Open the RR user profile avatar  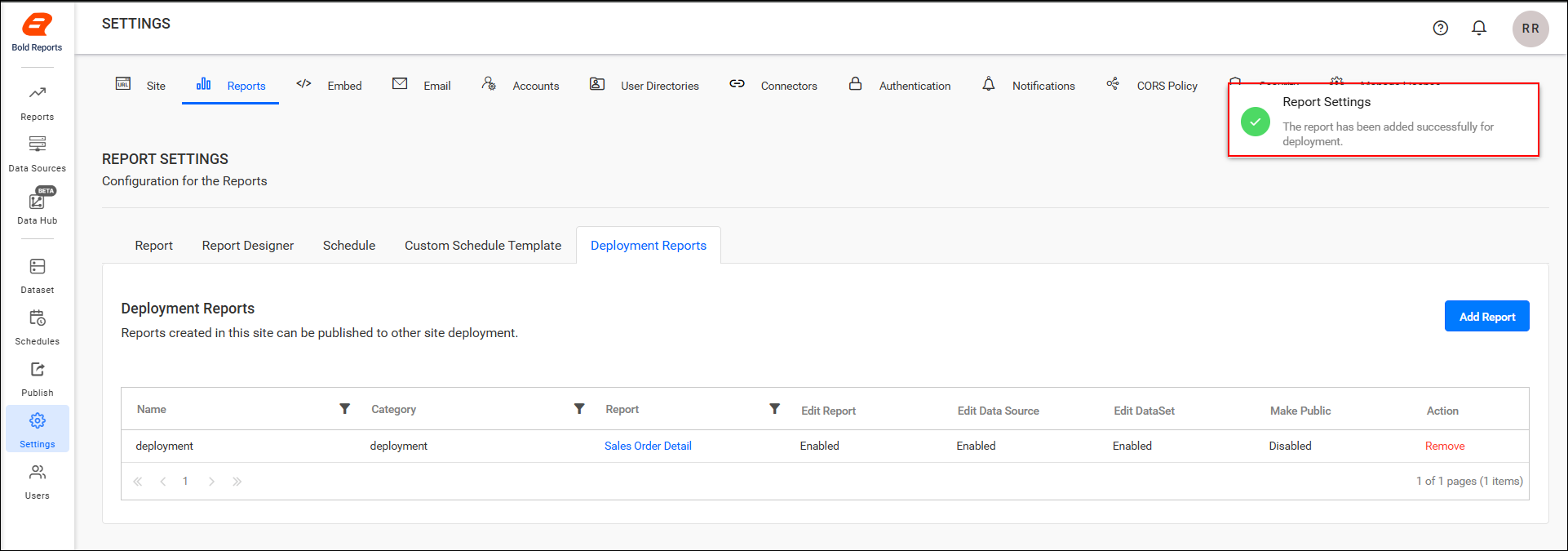click(x=1530, y=29)
